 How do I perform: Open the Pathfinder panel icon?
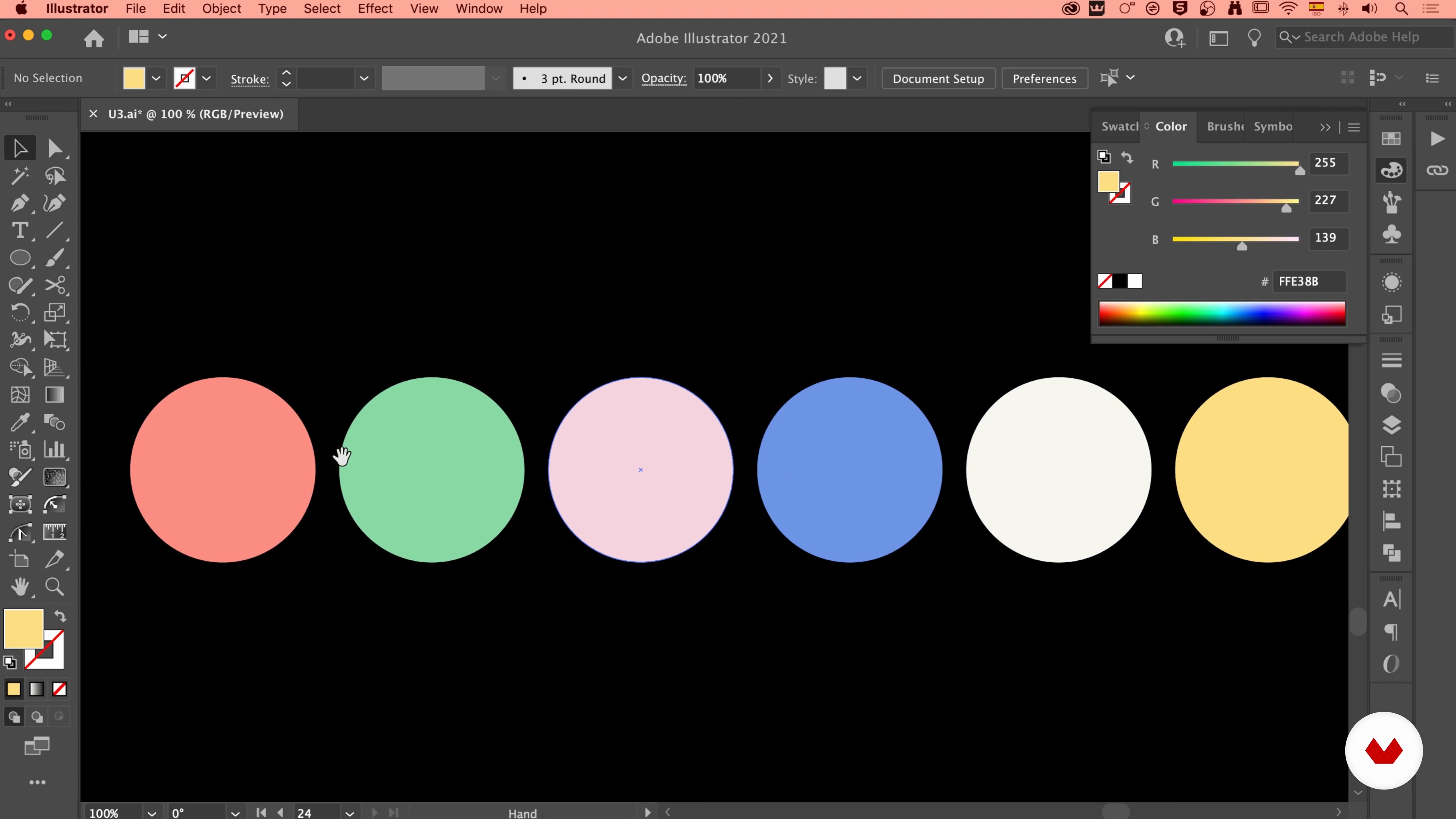click(x=1391, y=553)
